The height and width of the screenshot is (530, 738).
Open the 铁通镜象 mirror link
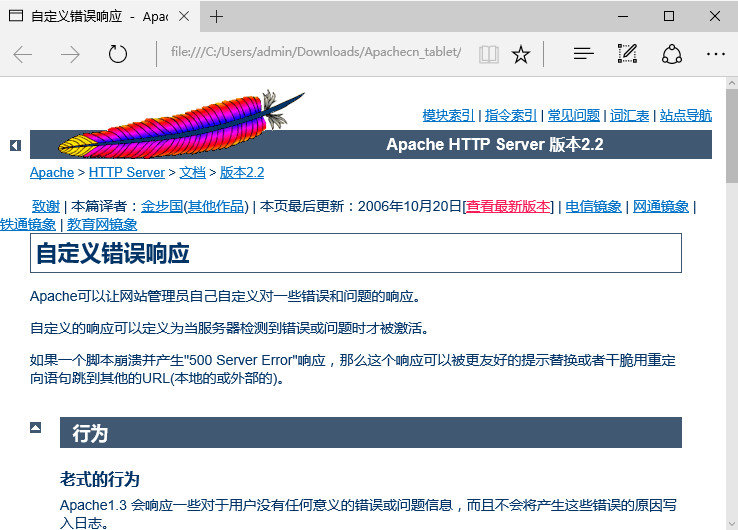(28, 225)
